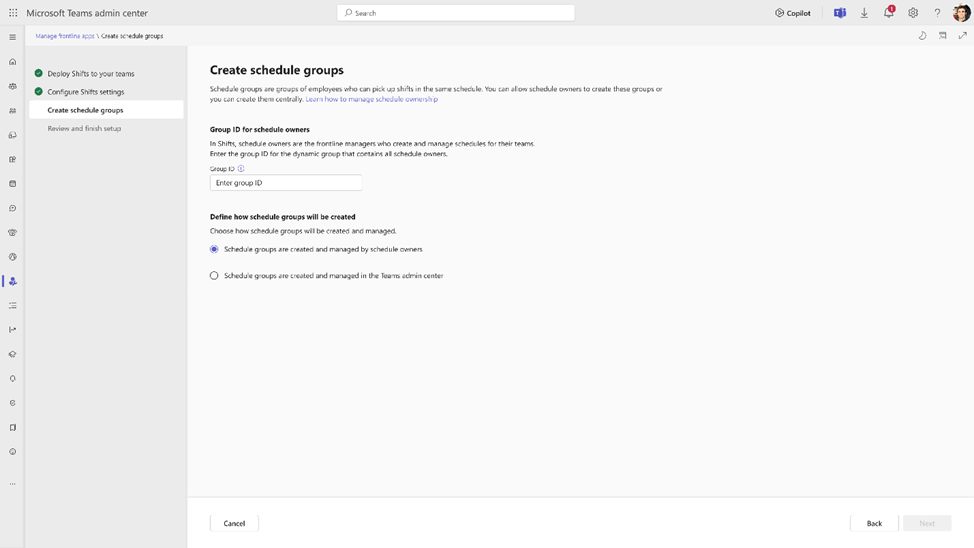The image size is (974, 548).
Task: Open Learn how to manage schedule ownership link
Action: pos(371,99)
